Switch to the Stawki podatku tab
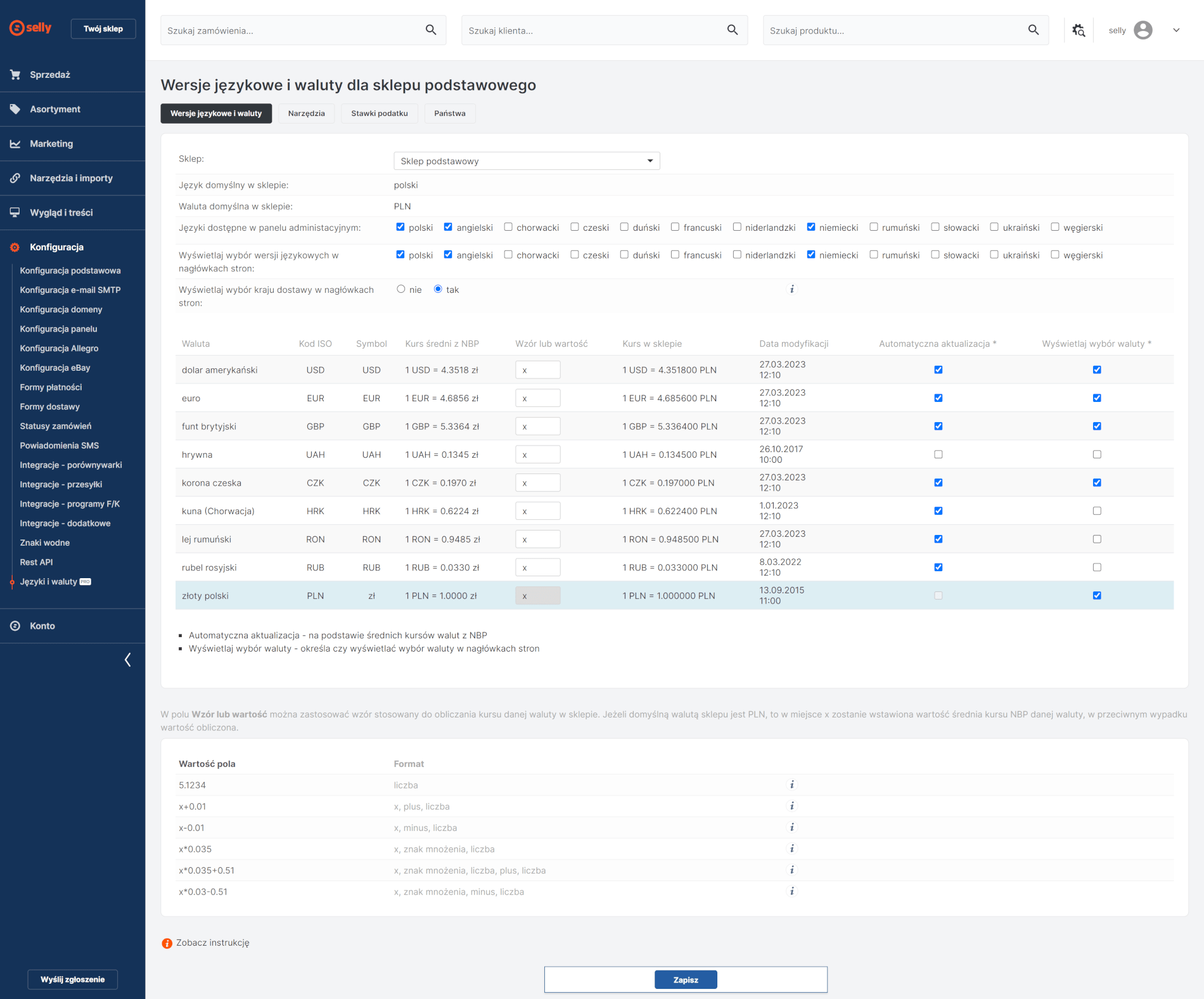The image size is (1204, 999). point(380,113)
